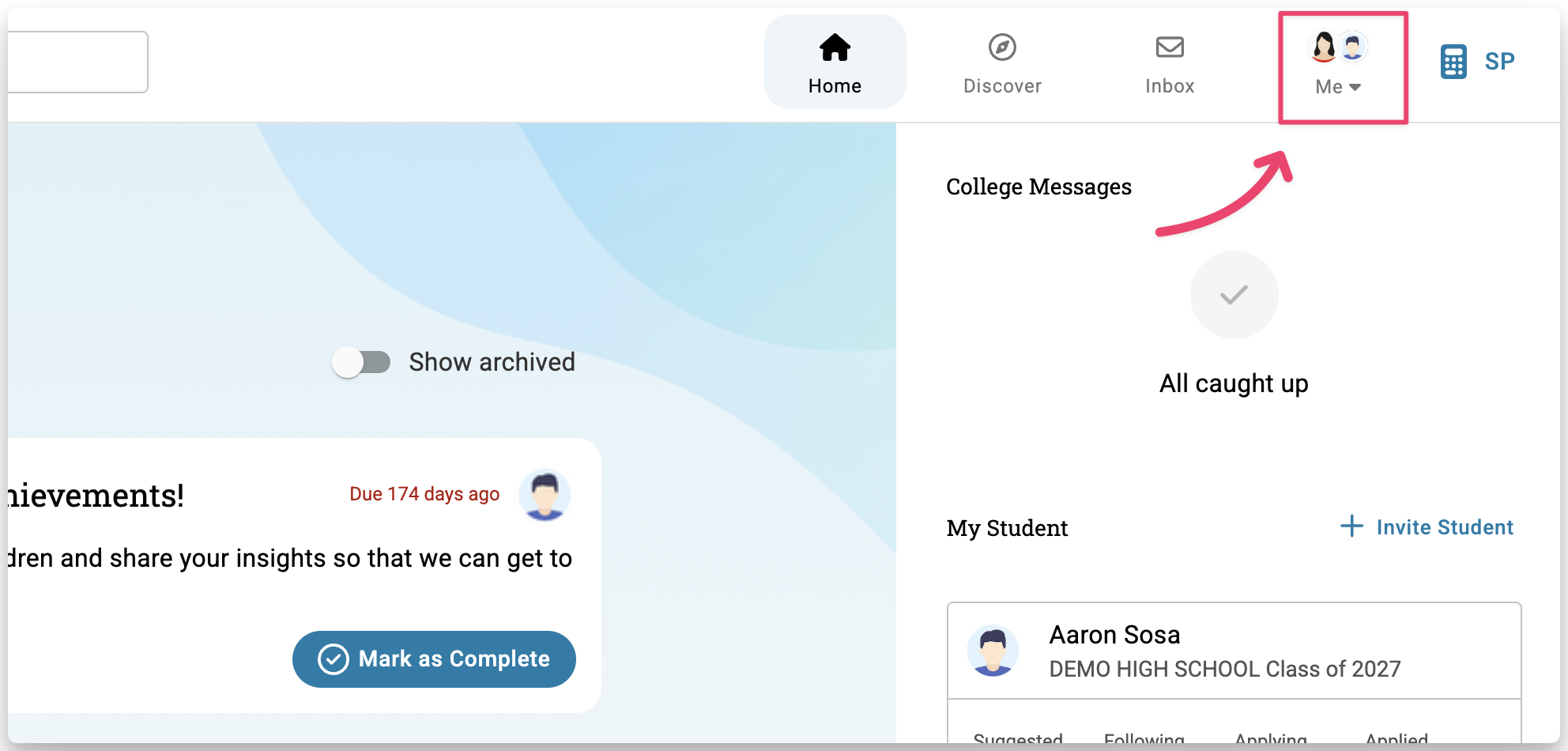Toggle the Show archived switch
This screenshot has width=1568, height=751.
click(x=362, y=363)
